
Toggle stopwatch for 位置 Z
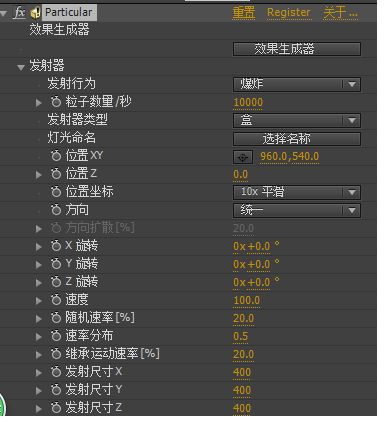(56, 174)
